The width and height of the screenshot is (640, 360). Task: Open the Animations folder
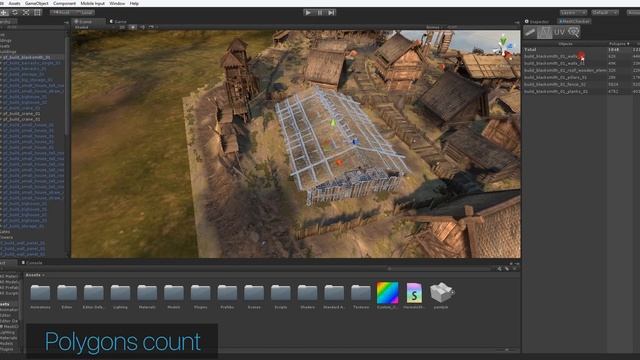click(40, 296)
